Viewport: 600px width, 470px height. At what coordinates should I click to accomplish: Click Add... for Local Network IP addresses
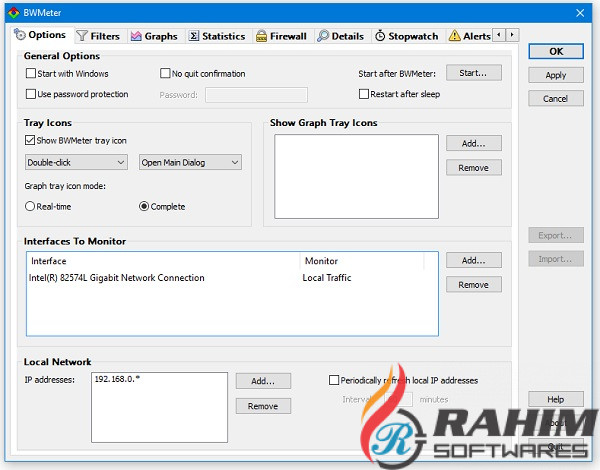tap(263, 381)
